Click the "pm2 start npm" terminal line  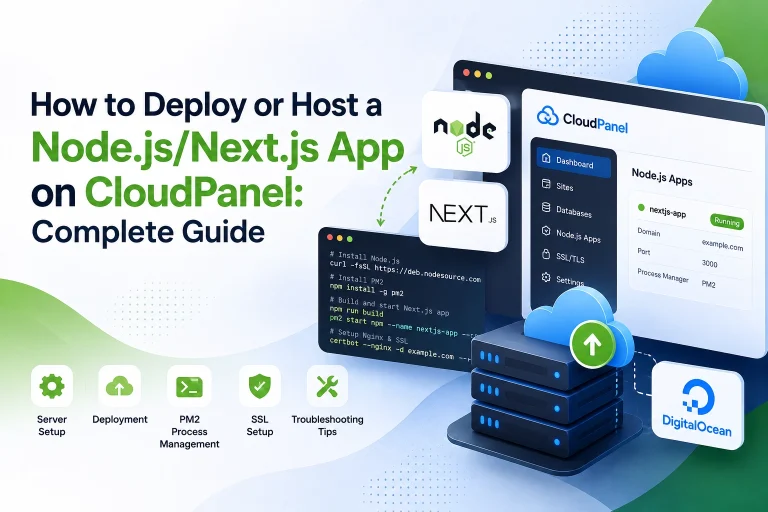(x=403, y=326)
